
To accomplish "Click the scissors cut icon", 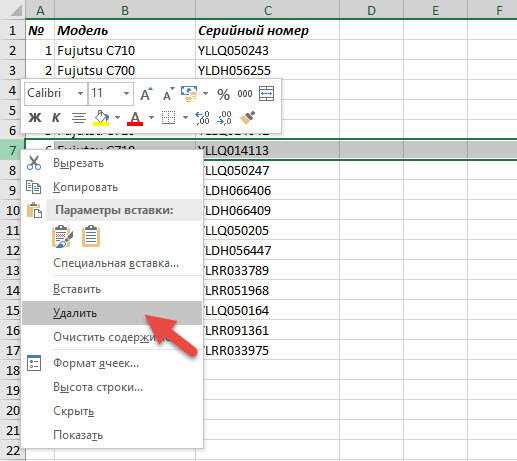I will [x=34, y=163].
